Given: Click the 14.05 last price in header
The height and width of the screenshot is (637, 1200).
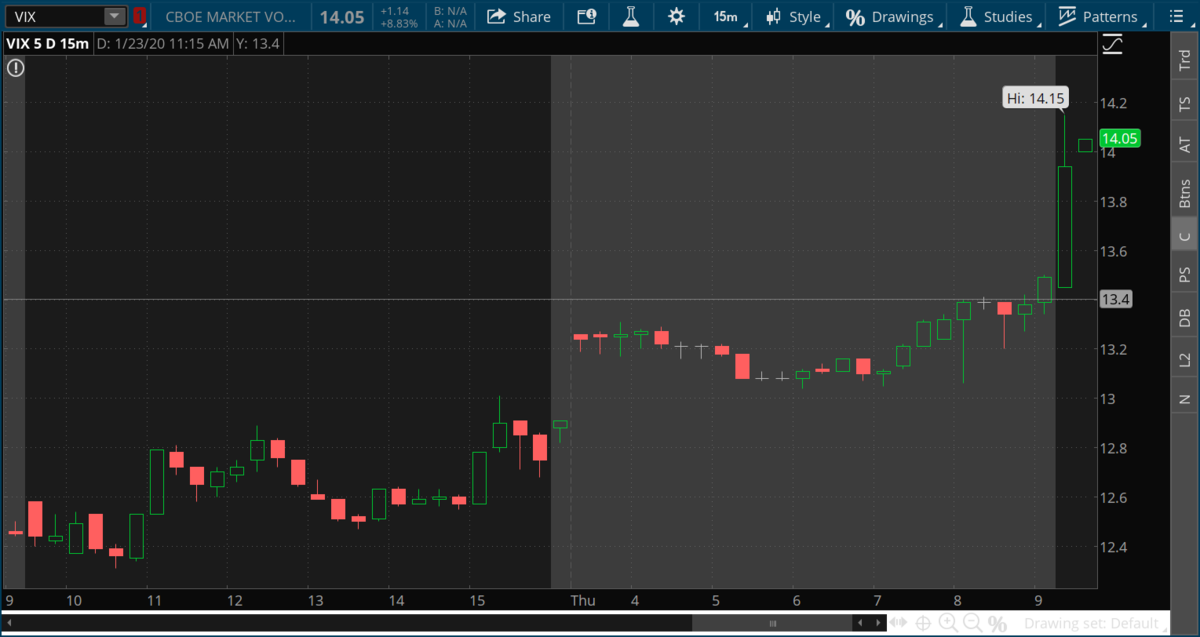Looking at the screenshot, I should coord(341,16).
